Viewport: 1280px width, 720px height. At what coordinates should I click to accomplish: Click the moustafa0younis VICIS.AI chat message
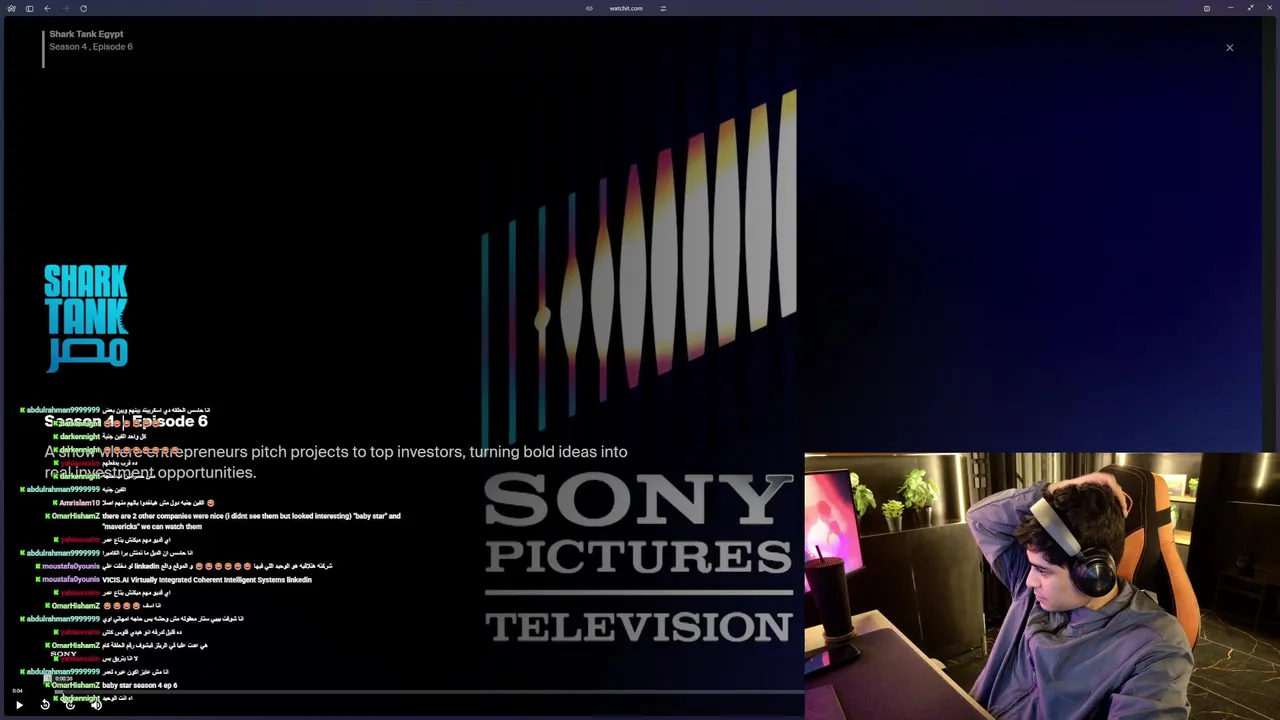(175, 580)
